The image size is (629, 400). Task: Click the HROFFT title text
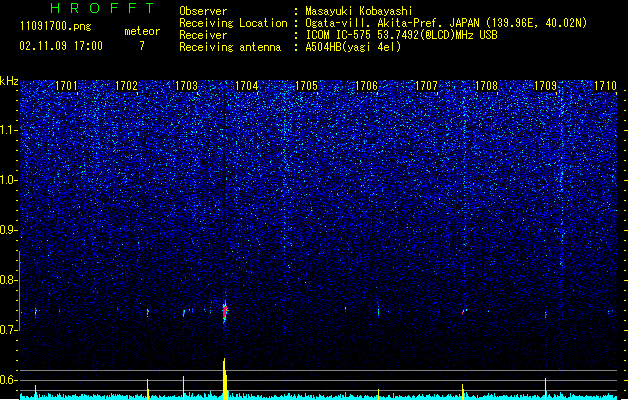102,8
